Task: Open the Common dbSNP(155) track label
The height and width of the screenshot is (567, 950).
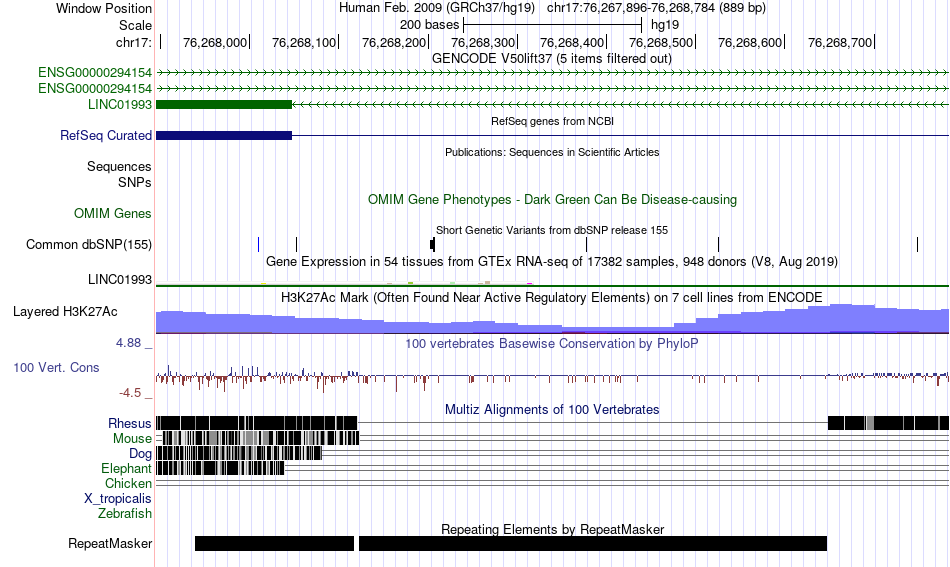Action: [89, 244]
